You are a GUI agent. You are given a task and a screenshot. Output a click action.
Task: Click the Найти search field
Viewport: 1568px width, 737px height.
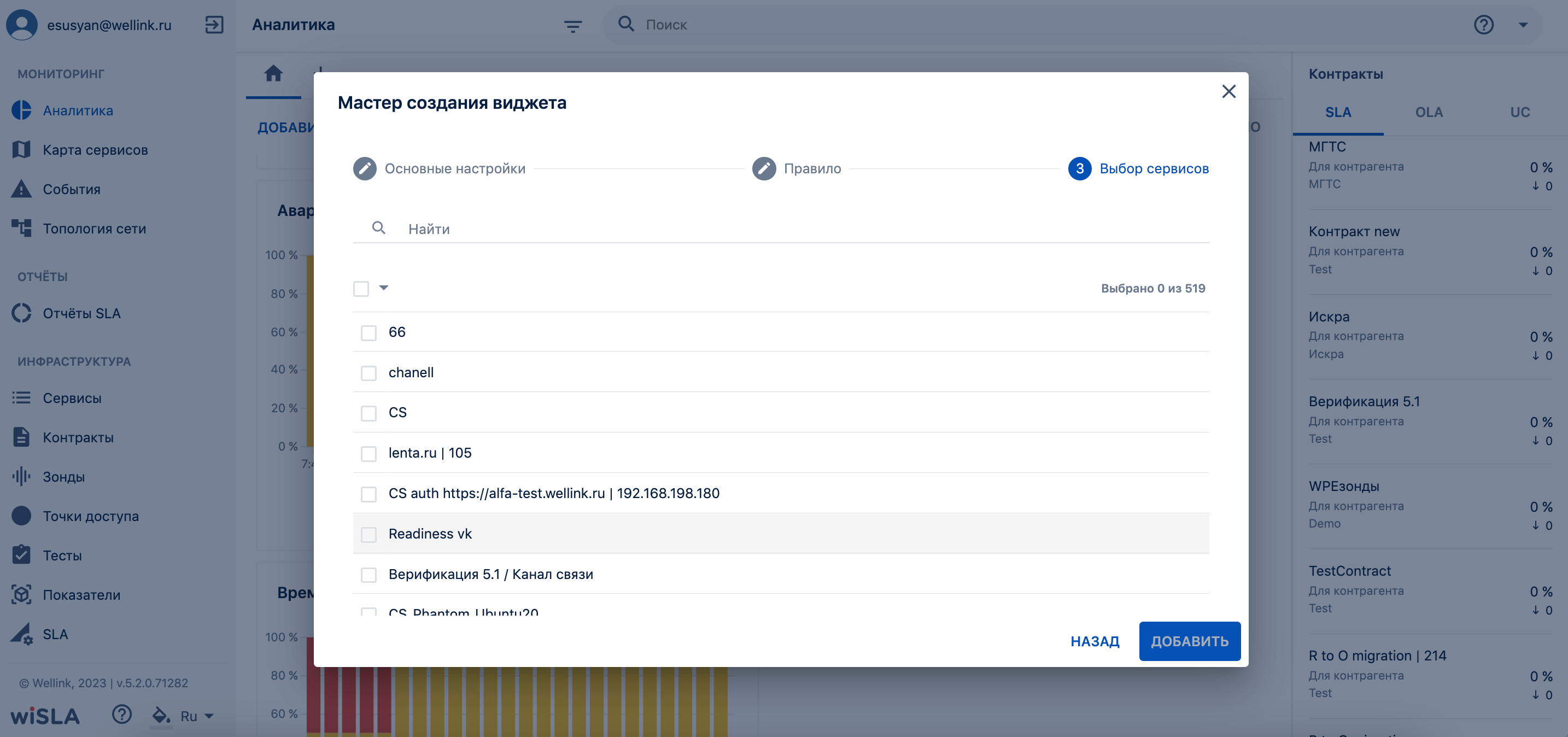(781, 229)
